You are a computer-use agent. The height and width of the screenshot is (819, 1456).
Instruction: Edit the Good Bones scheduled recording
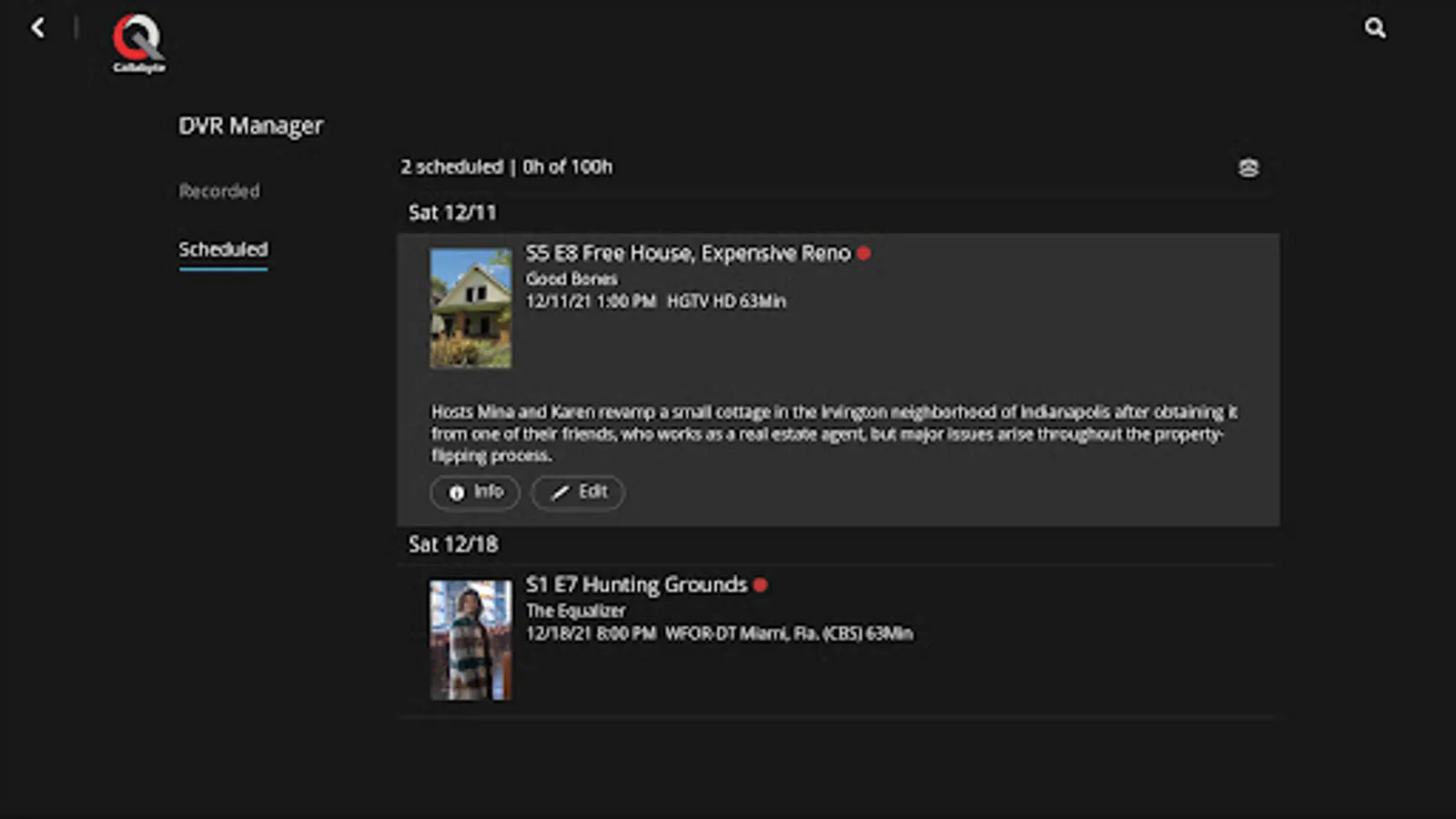coord(578,492)
